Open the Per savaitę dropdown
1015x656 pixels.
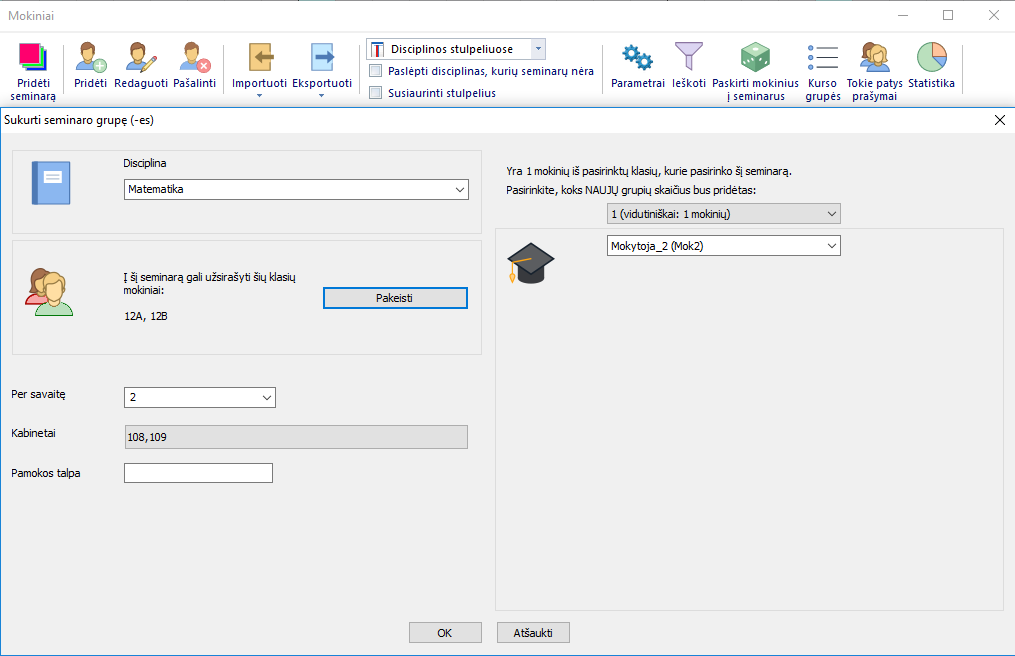[x=267, y=398]
